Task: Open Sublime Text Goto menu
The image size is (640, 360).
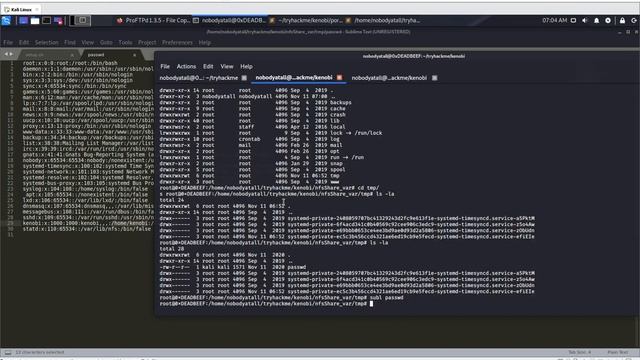Action: tap(106, 42)
